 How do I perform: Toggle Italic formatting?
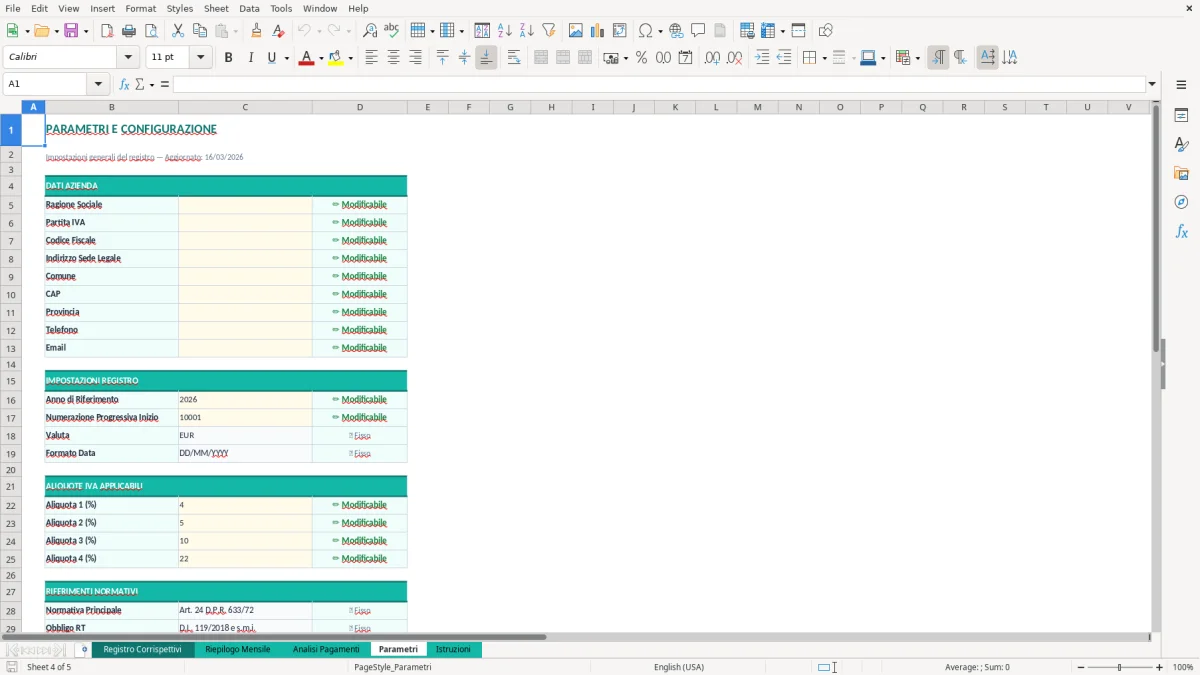pos(250,58)
